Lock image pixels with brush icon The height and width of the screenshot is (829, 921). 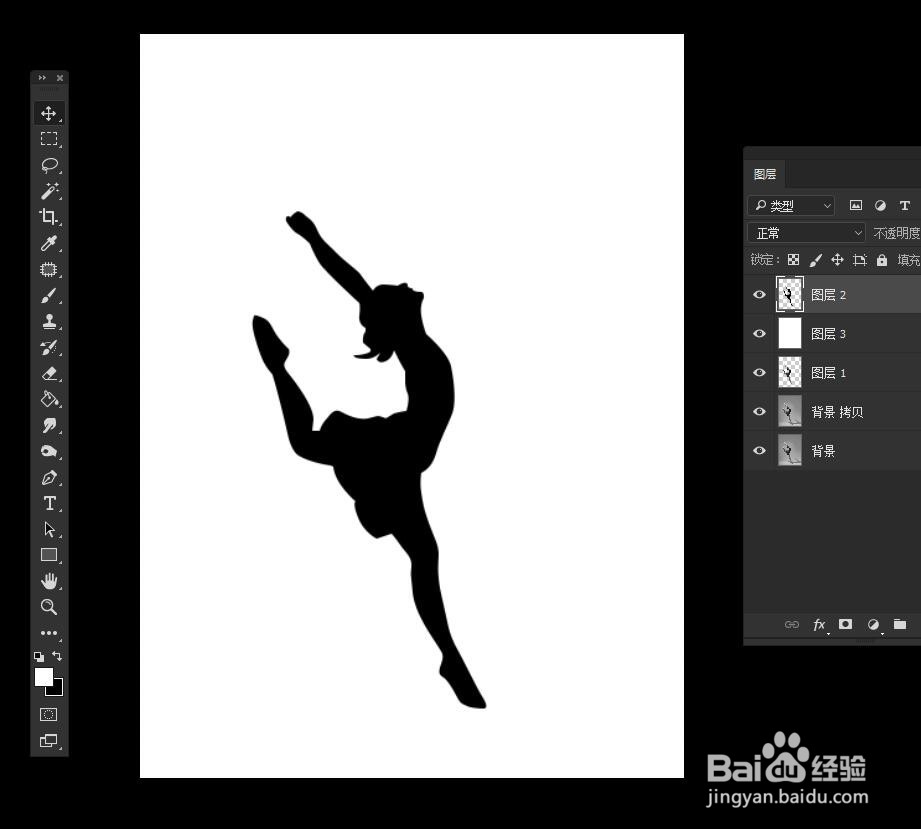coord(815,260)
